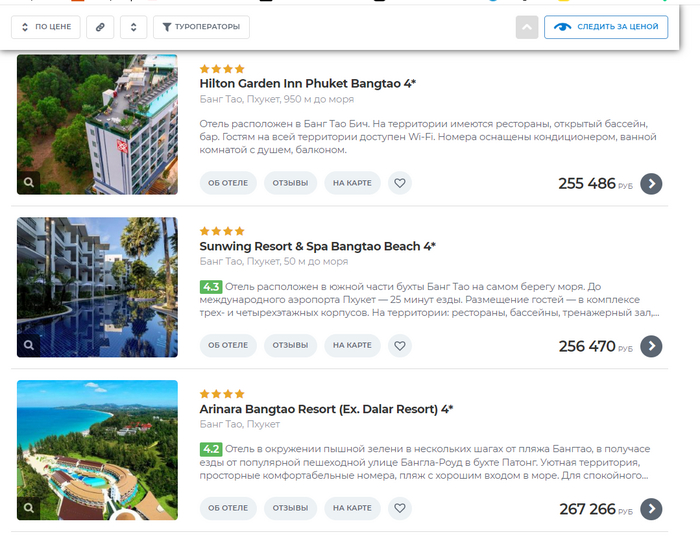This screenshot has height=541, width=700.
Task: Copy link using the chain icon button
Action: tap(100, 27)
